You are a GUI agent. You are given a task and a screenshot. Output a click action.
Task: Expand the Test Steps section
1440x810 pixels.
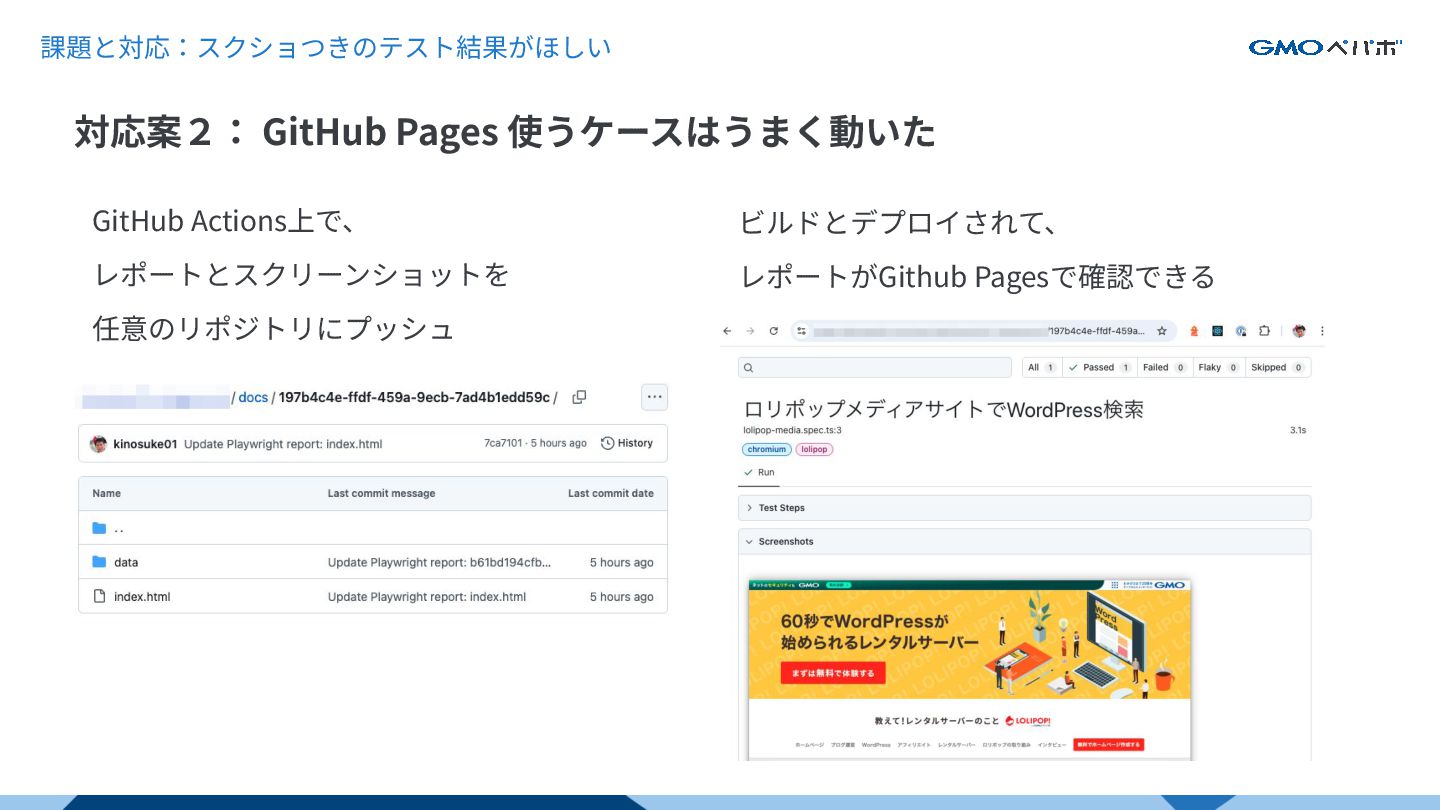(x=1024, y=508)
